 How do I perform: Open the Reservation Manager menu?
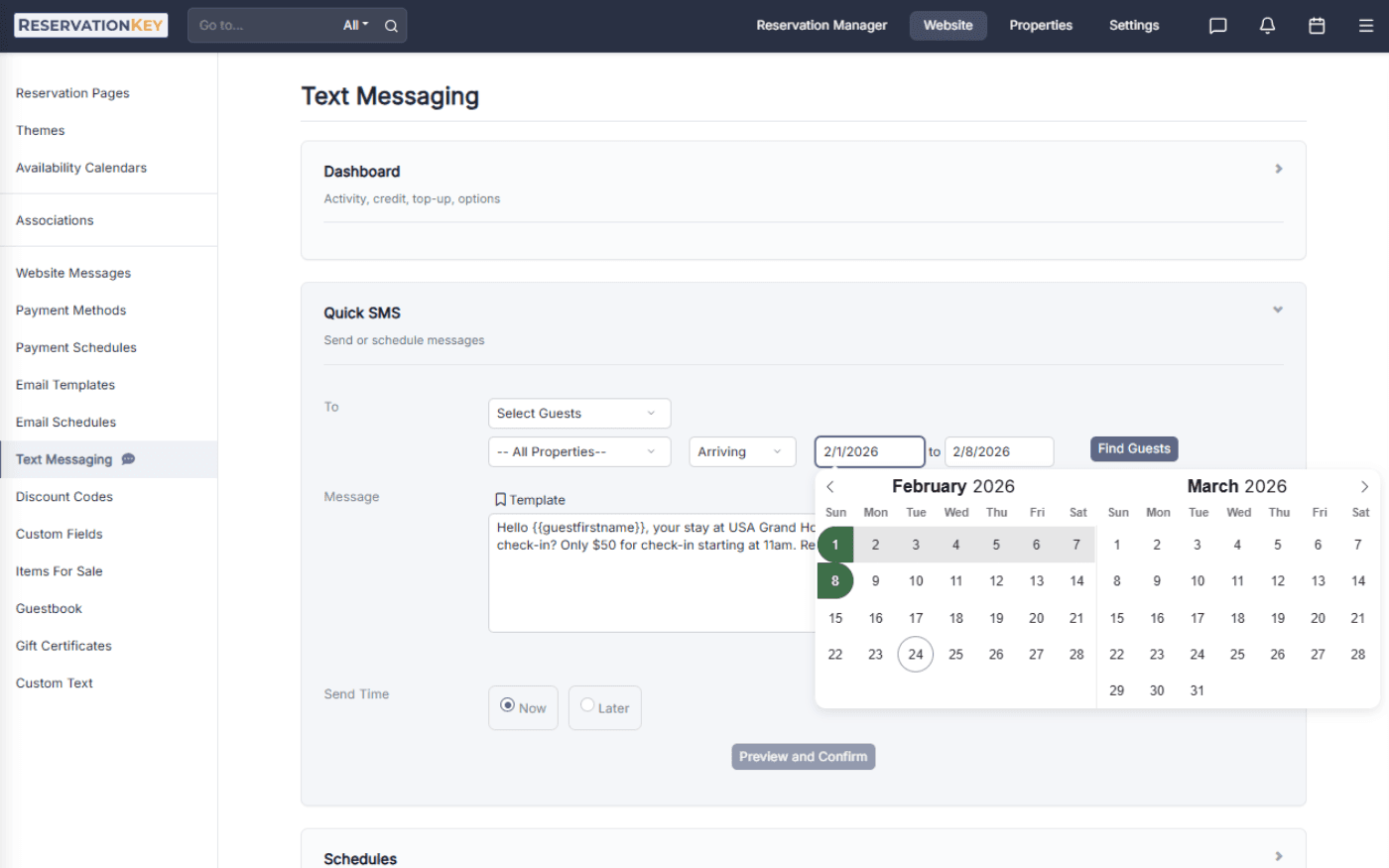point(821,25)
